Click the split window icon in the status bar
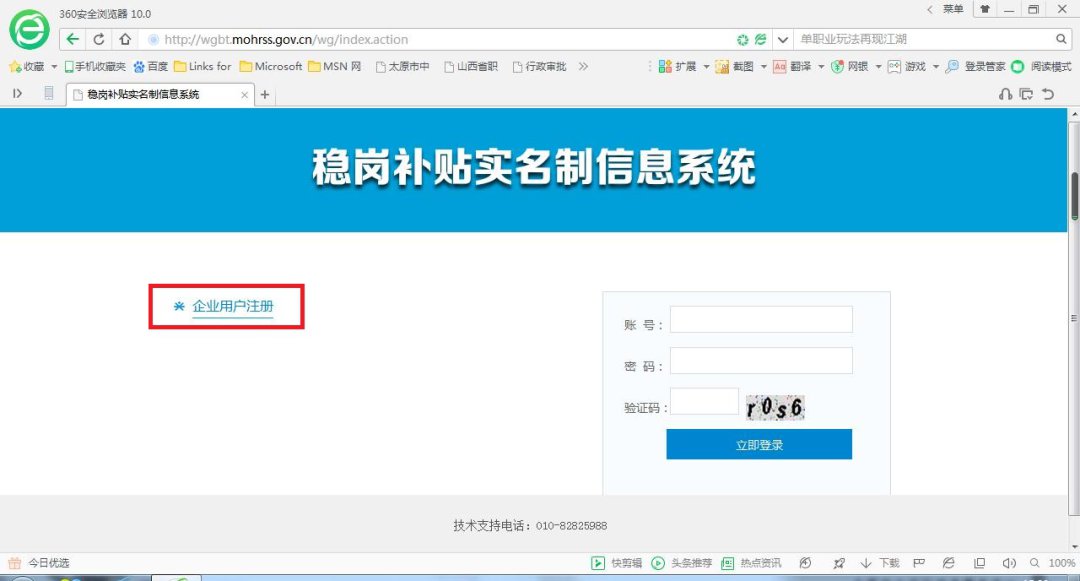1080x581 pixels. 979,563
